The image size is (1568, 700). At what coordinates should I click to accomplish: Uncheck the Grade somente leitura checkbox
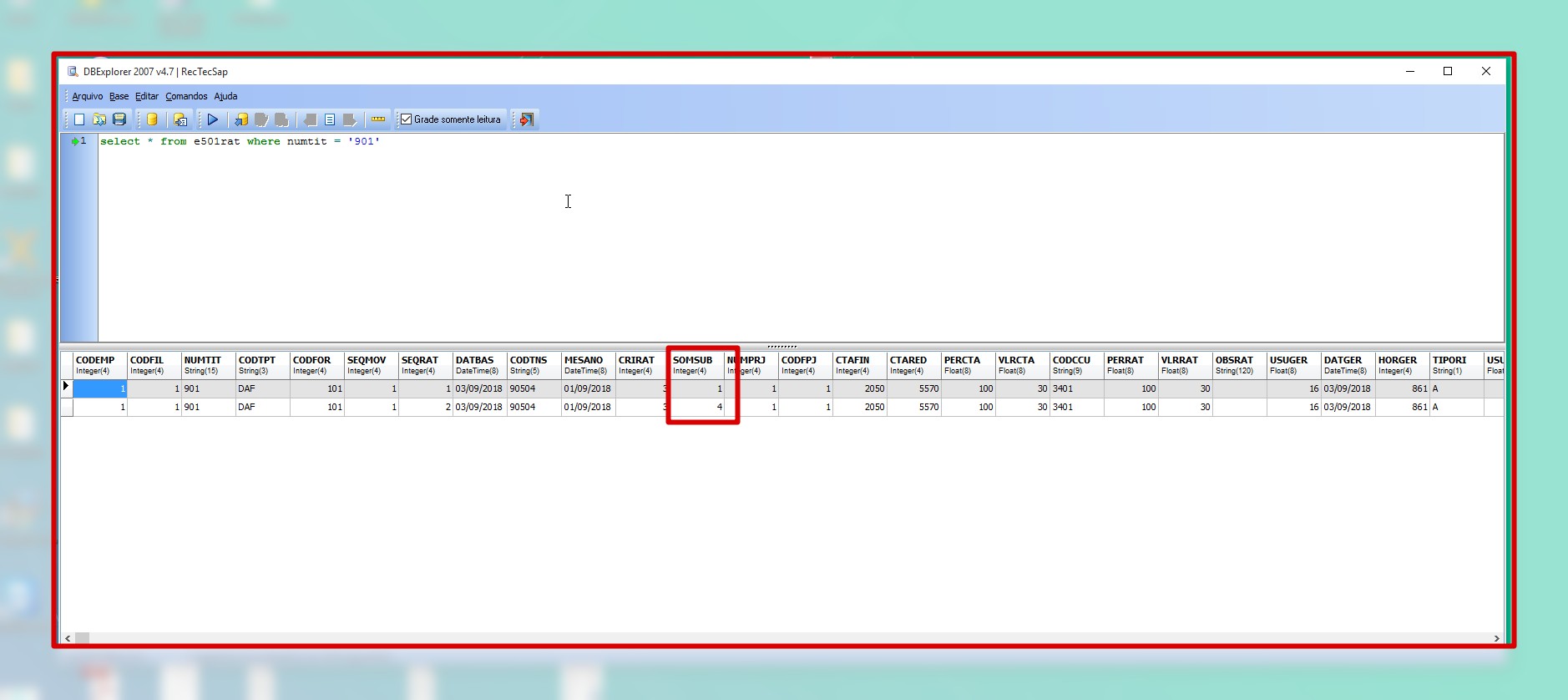[x=407, y=119]
